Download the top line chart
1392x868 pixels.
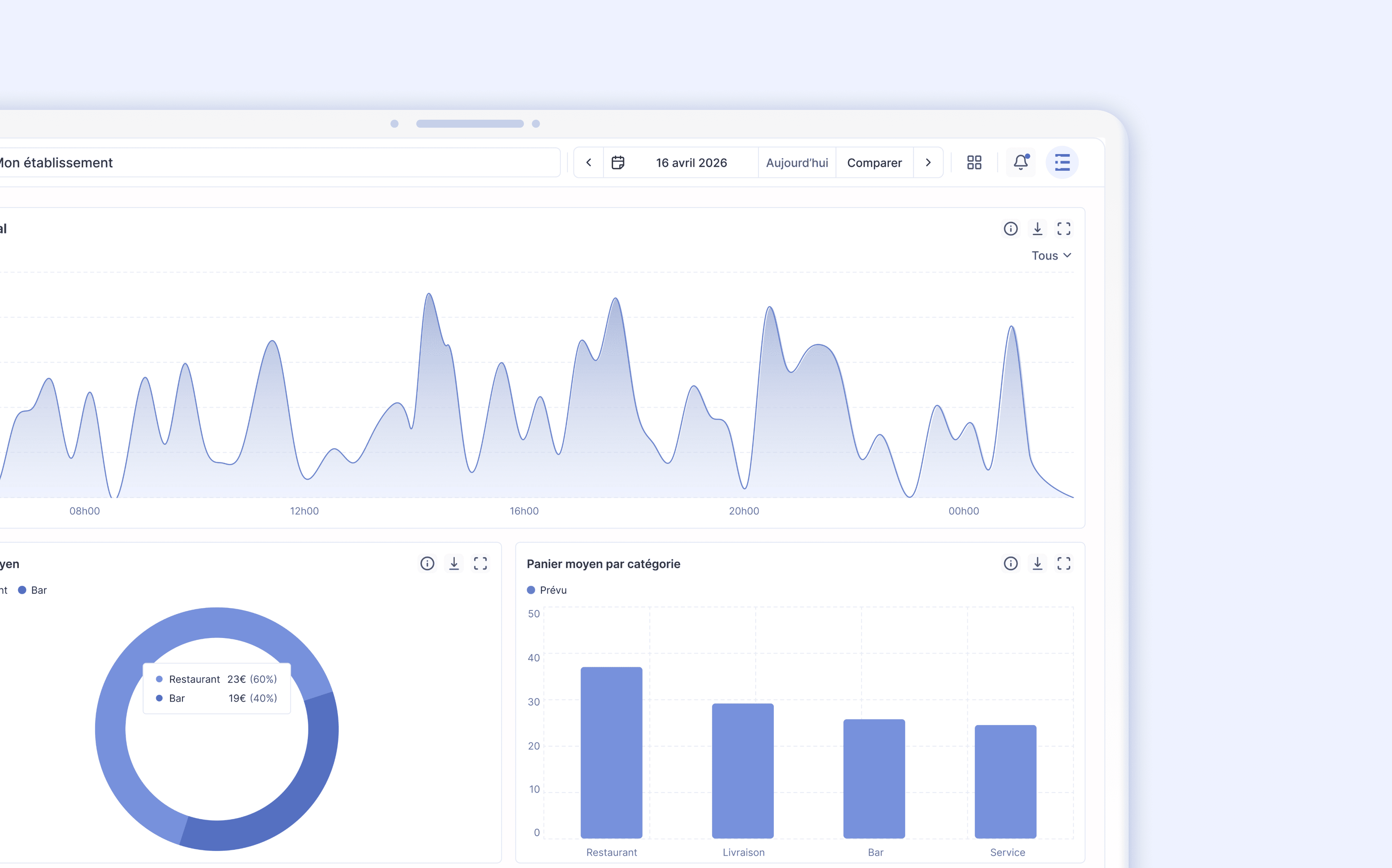pos(1037,229)
